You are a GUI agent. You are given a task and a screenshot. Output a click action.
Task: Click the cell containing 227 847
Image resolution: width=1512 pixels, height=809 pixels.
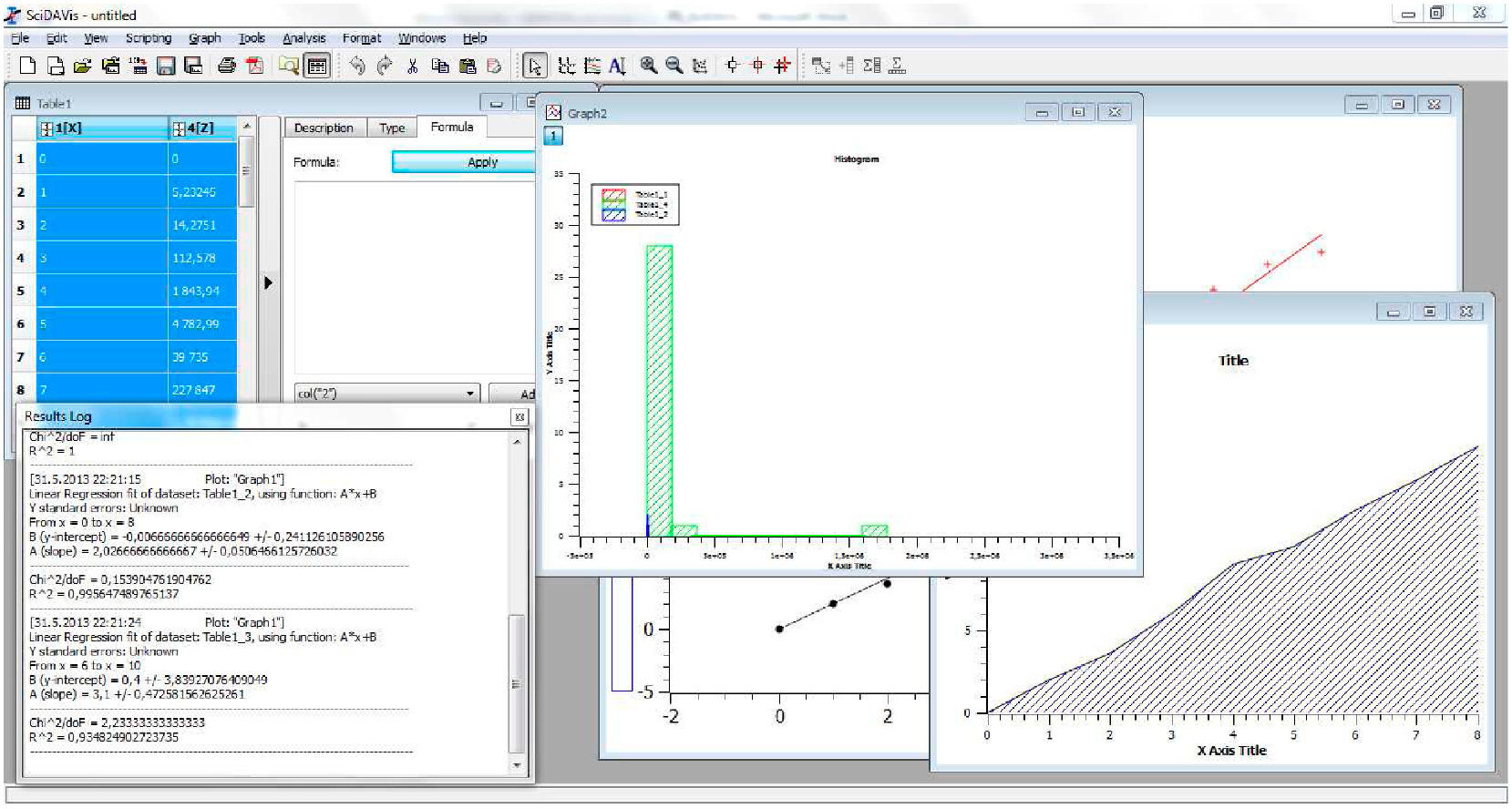coord(202,390)
